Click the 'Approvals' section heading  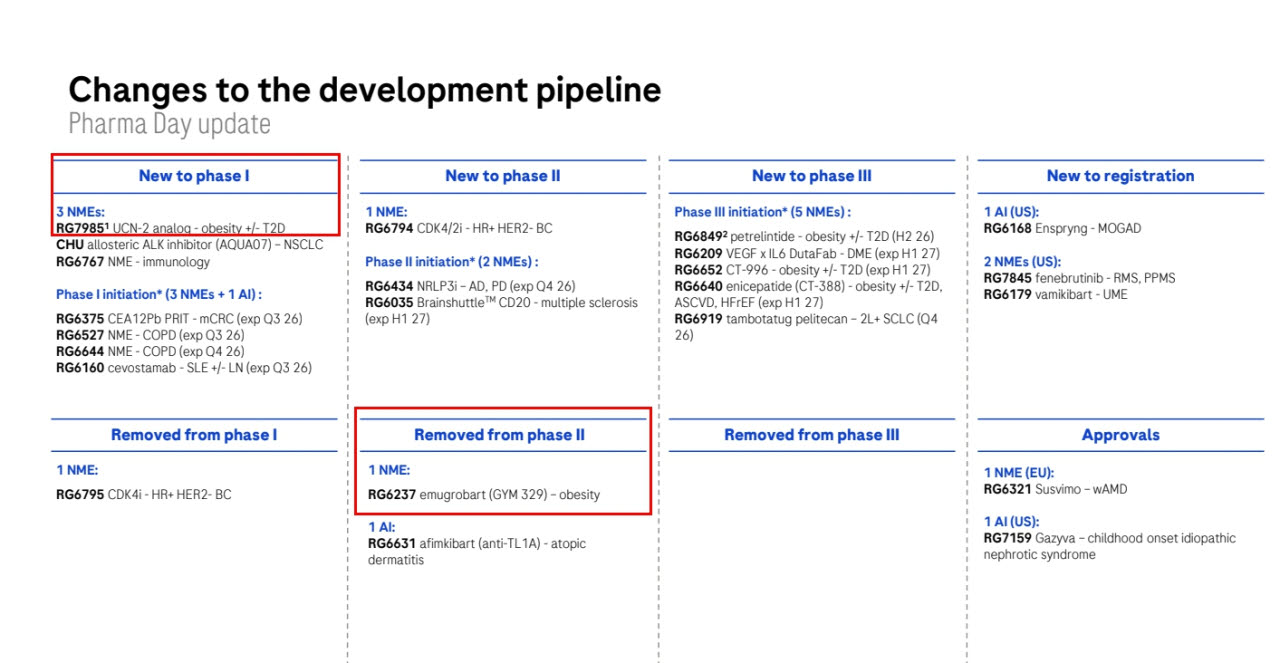tap(1120, 435)
